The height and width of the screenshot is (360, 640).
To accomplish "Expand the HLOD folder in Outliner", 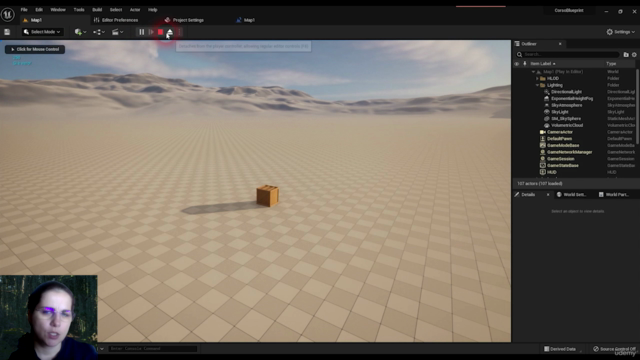I will coord(537,78).
